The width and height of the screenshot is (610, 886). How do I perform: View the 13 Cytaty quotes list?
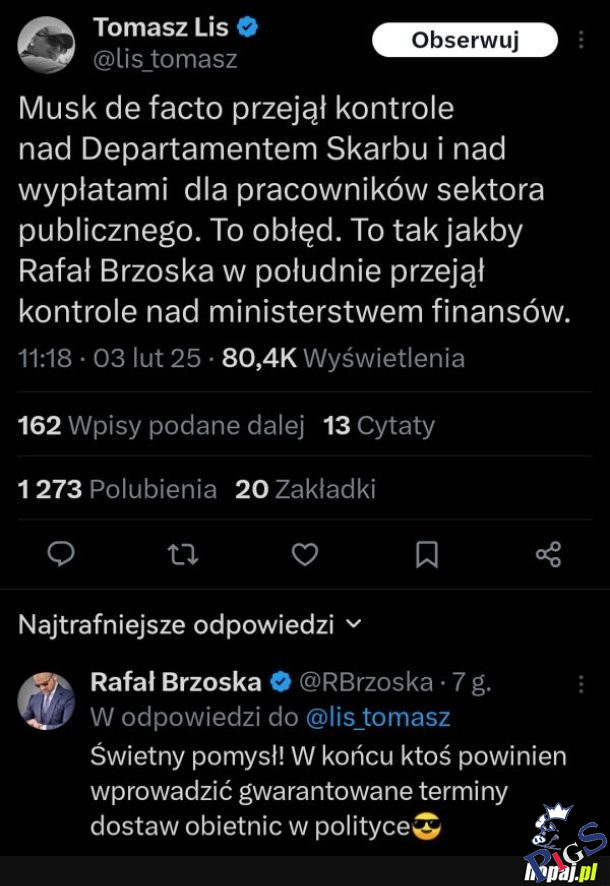click(x=379, y=426)
